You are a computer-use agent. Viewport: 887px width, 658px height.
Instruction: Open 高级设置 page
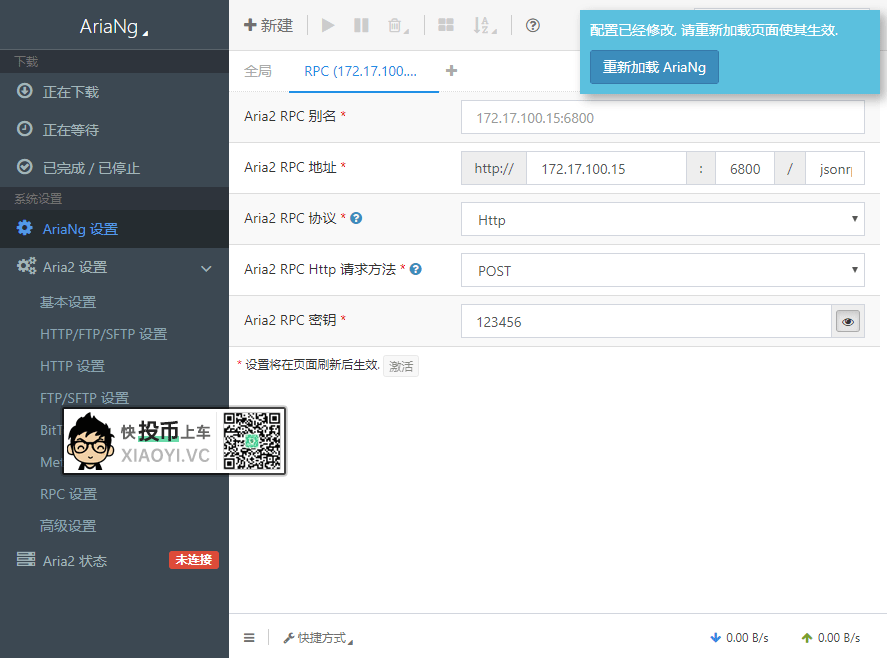pos(68,526)
